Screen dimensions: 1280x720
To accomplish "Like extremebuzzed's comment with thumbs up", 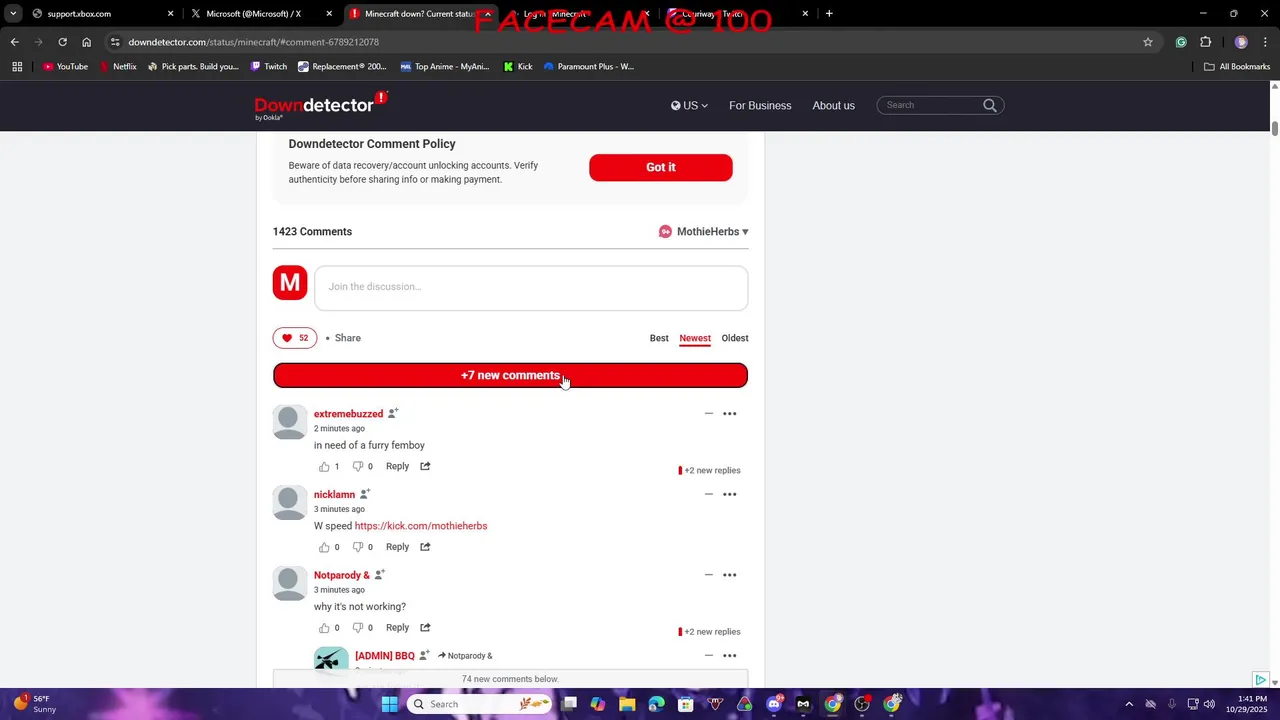I will coord(324,466).
